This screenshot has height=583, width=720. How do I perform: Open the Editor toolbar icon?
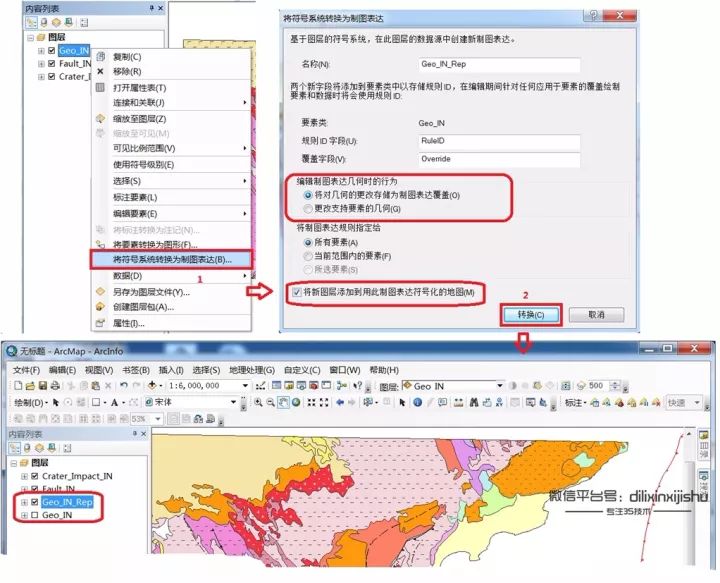(260, 386)
